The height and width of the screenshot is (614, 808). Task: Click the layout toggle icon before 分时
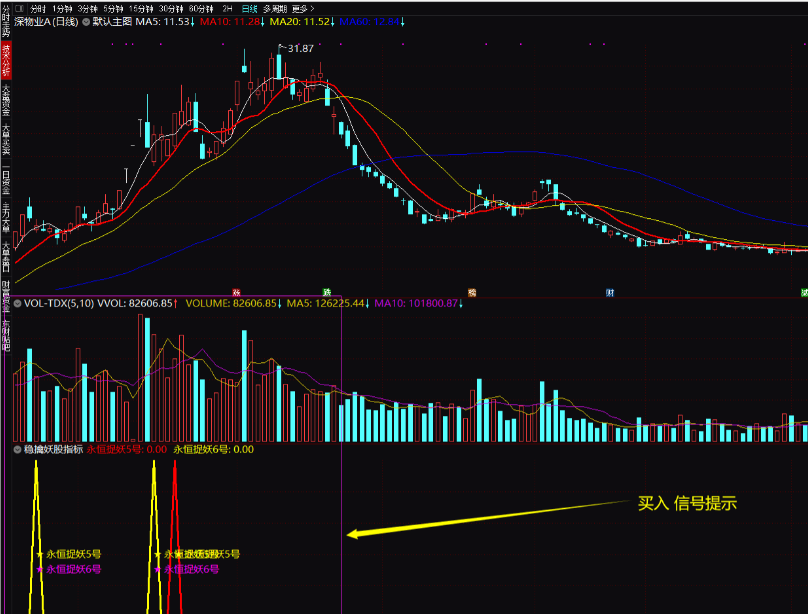[x=19, y=8]
